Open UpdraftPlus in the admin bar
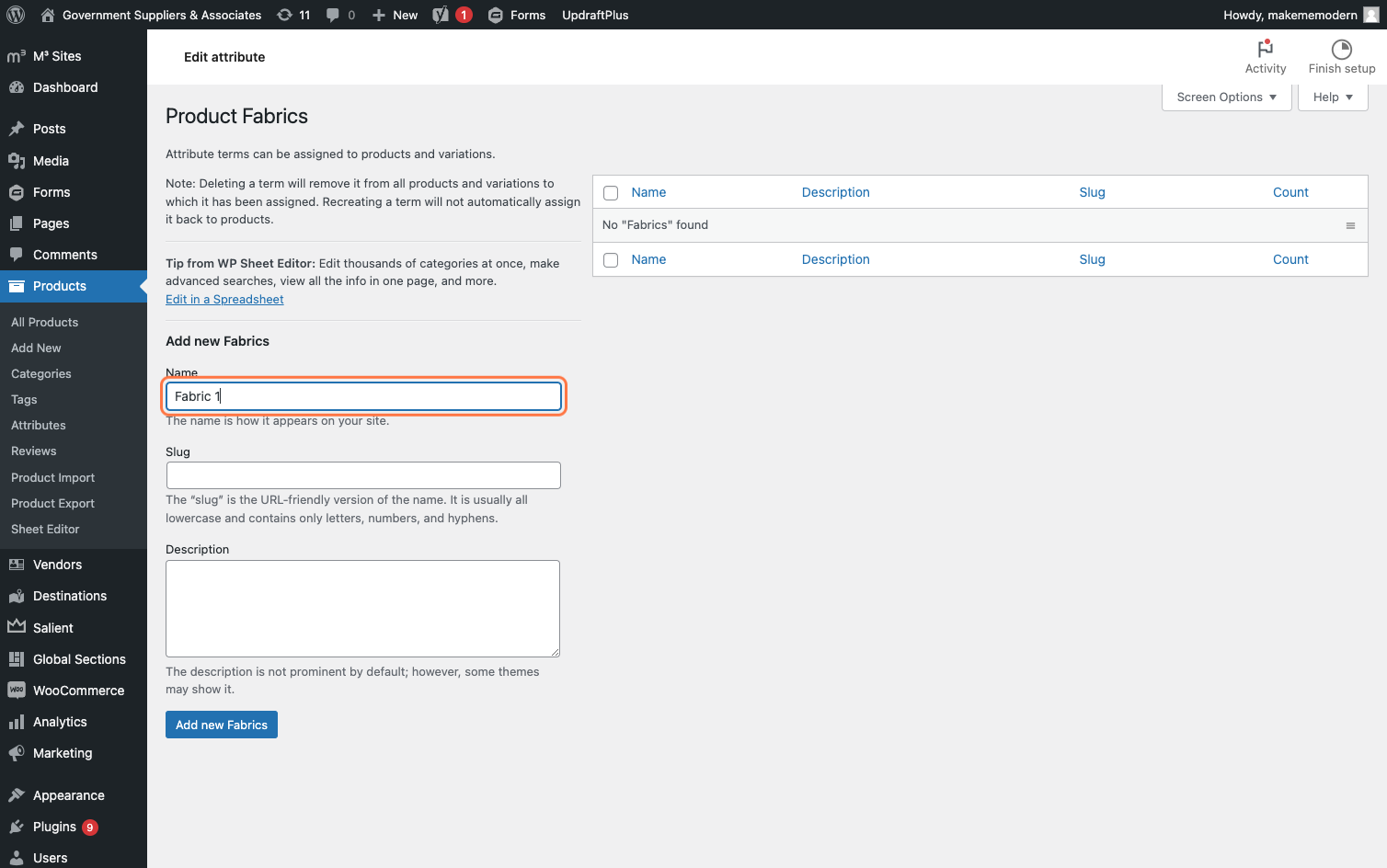 point(595,15)
